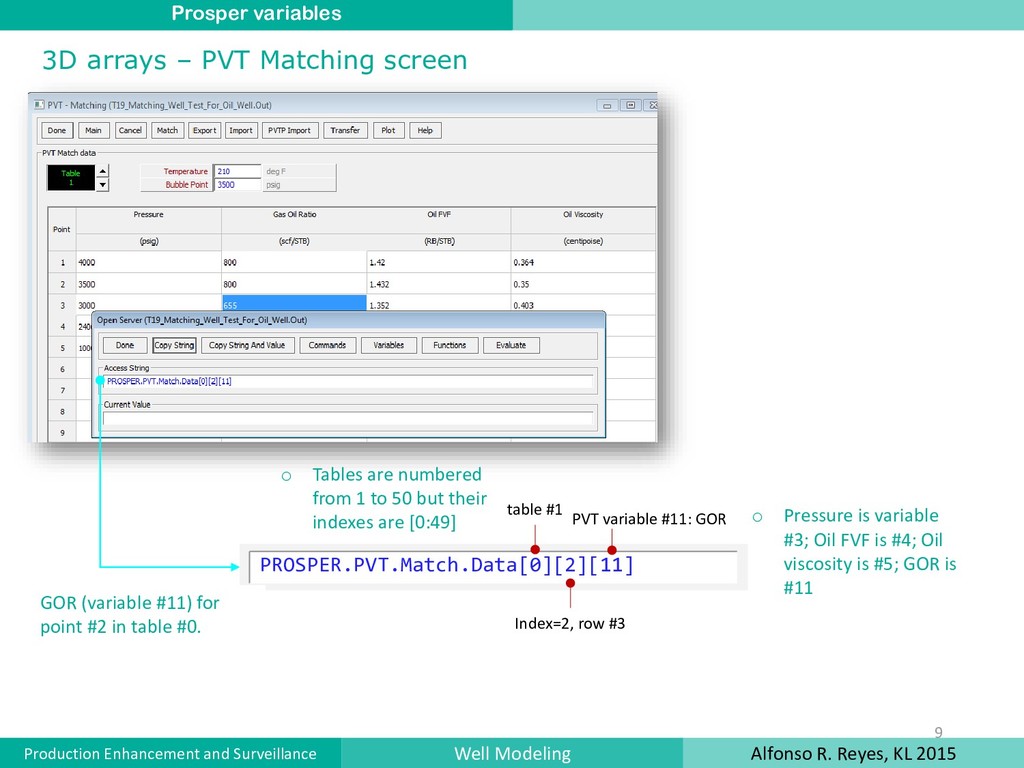Click the Transfer button
This screenshot has width=1024, height=768.
pyautogui.click(x=345, y=131)
